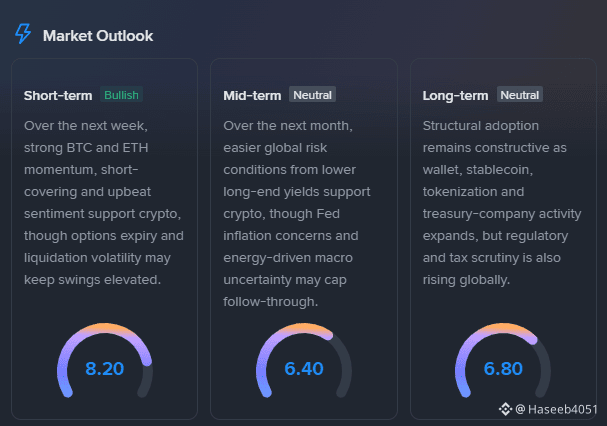
Task: Click the 6.80 score number
Action: coord(503,368)
